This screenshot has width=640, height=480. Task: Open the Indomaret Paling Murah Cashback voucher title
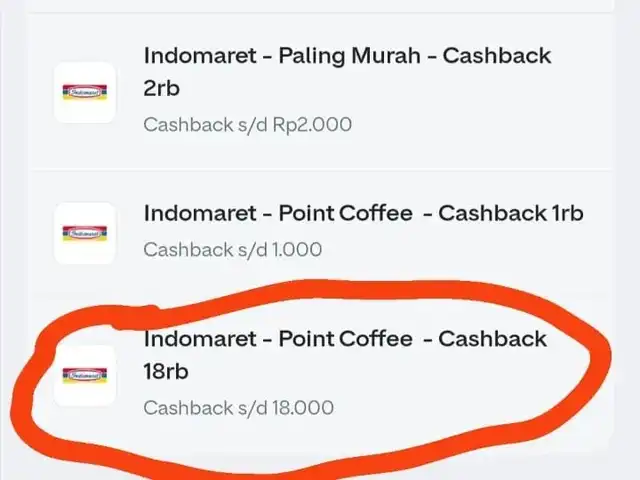click(347, 72)
